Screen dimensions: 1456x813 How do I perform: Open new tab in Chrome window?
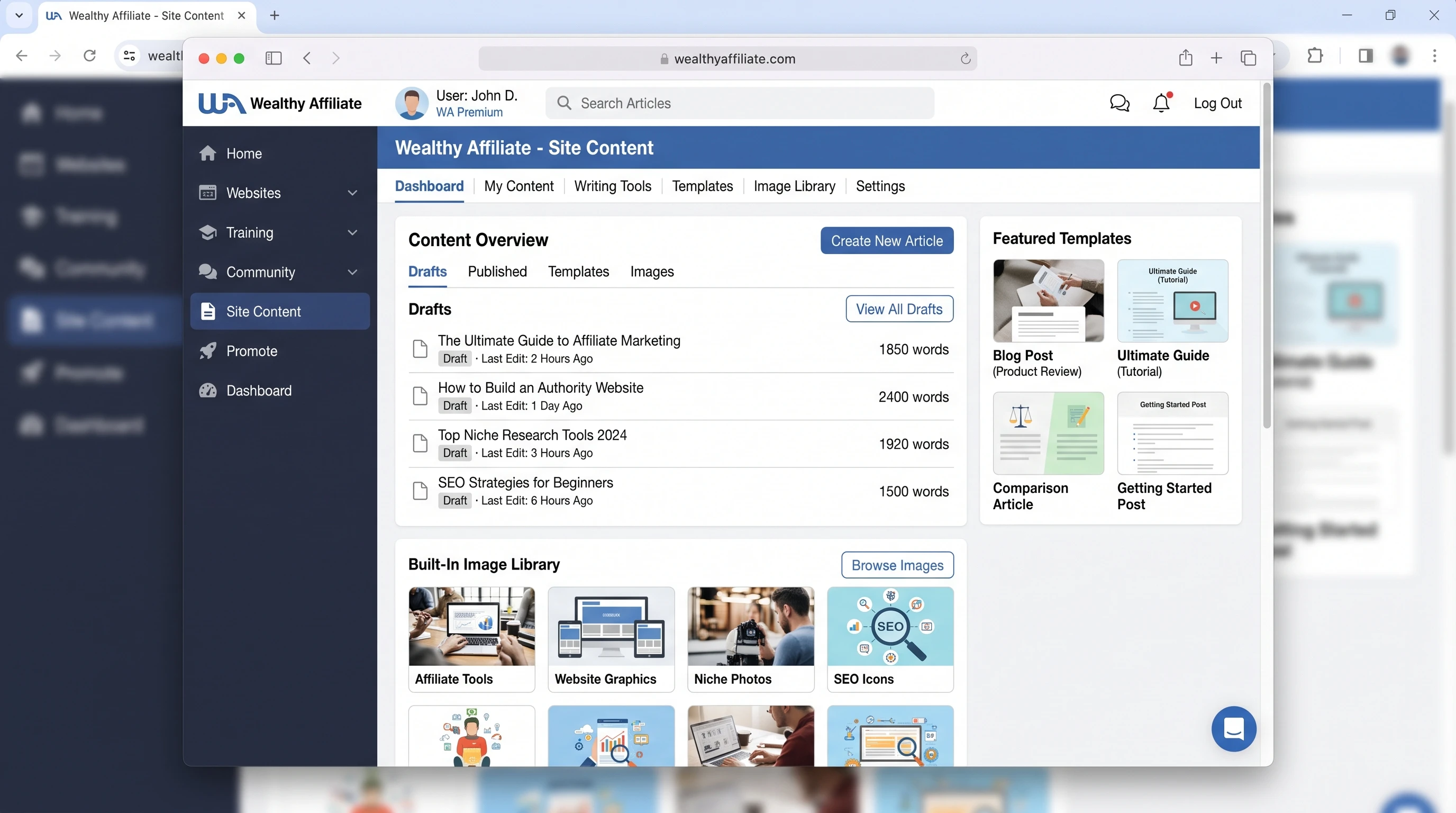(x=275, y=15)
